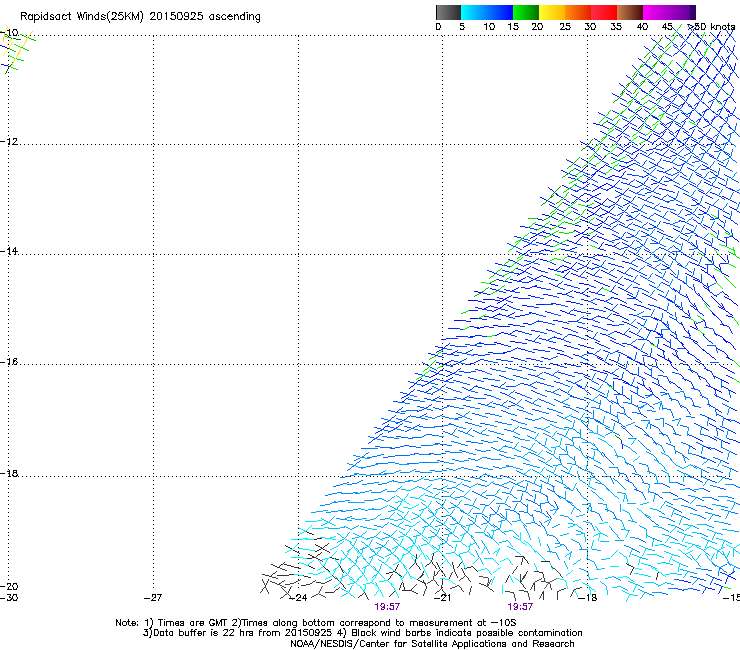
Task: Click the '-21' longitude axis label
Action: 443,598
